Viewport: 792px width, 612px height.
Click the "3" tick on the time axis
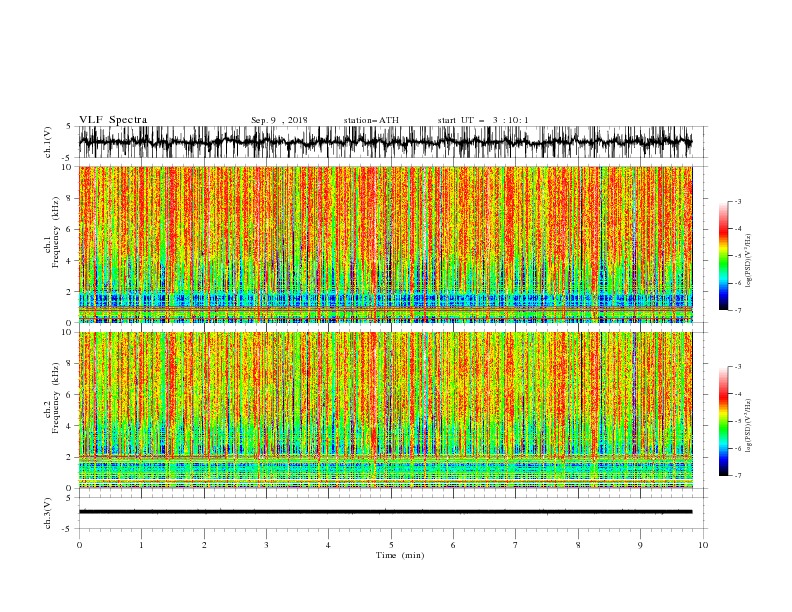(266, 545)
